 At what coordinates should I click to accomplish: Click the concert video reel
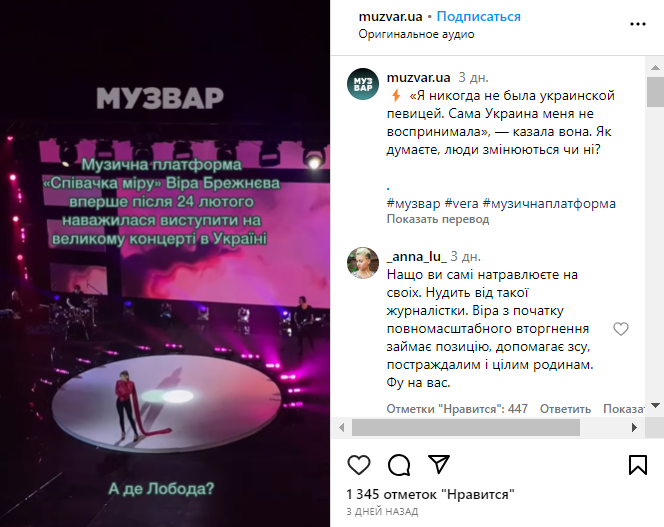point(165,264)
